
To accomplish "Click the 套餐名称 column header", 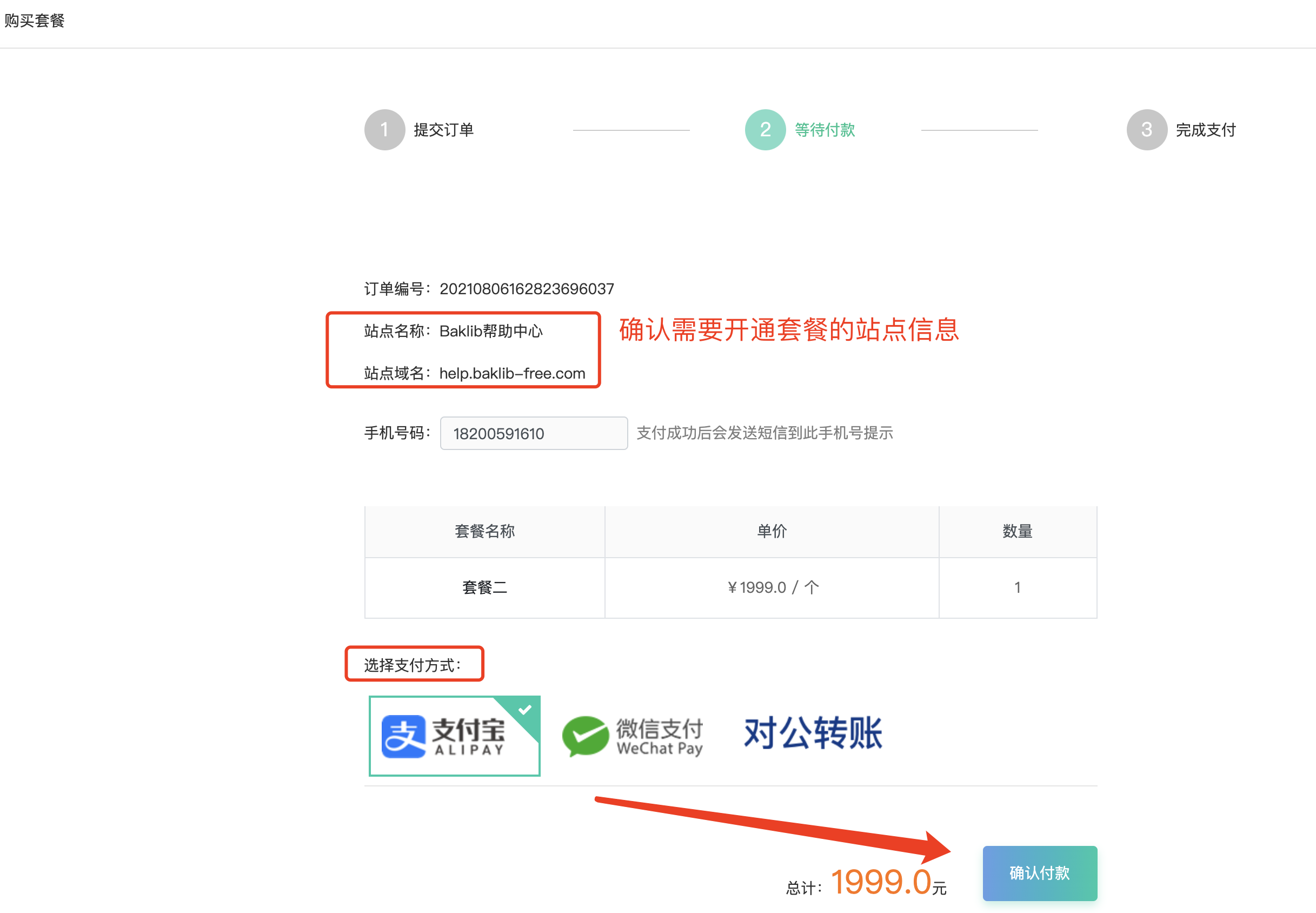I will click(485, 532).
